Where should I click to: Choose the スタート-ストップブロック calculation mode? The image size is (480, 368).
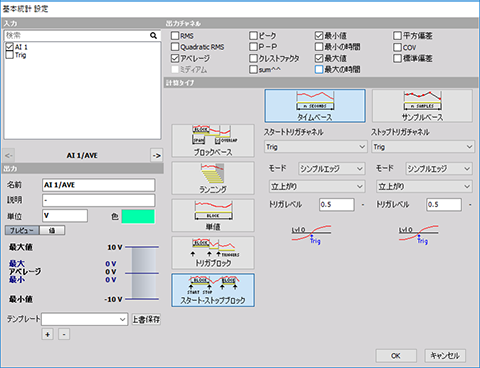pos(213,290)
